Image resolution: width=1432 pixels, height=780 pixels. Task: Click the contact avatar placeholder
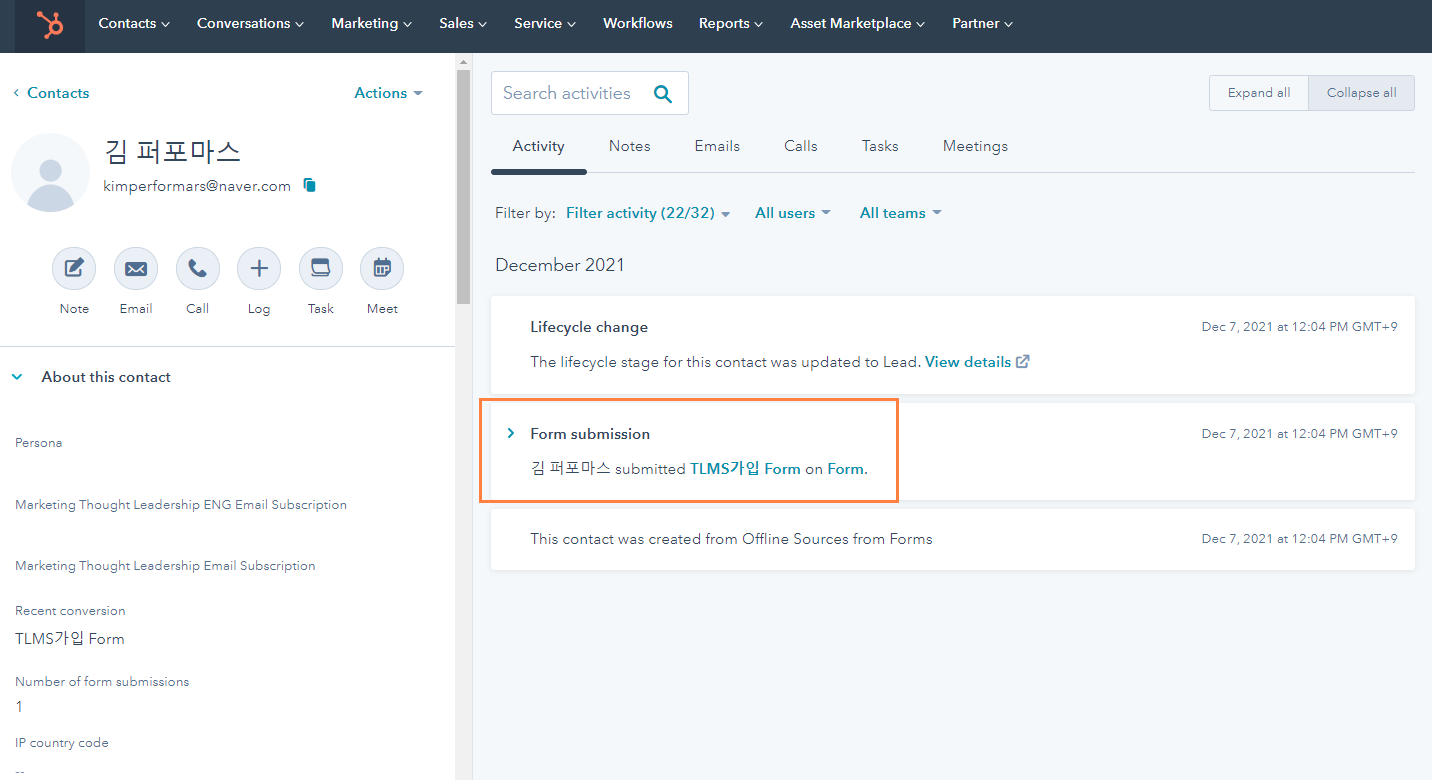pos(50,172)
